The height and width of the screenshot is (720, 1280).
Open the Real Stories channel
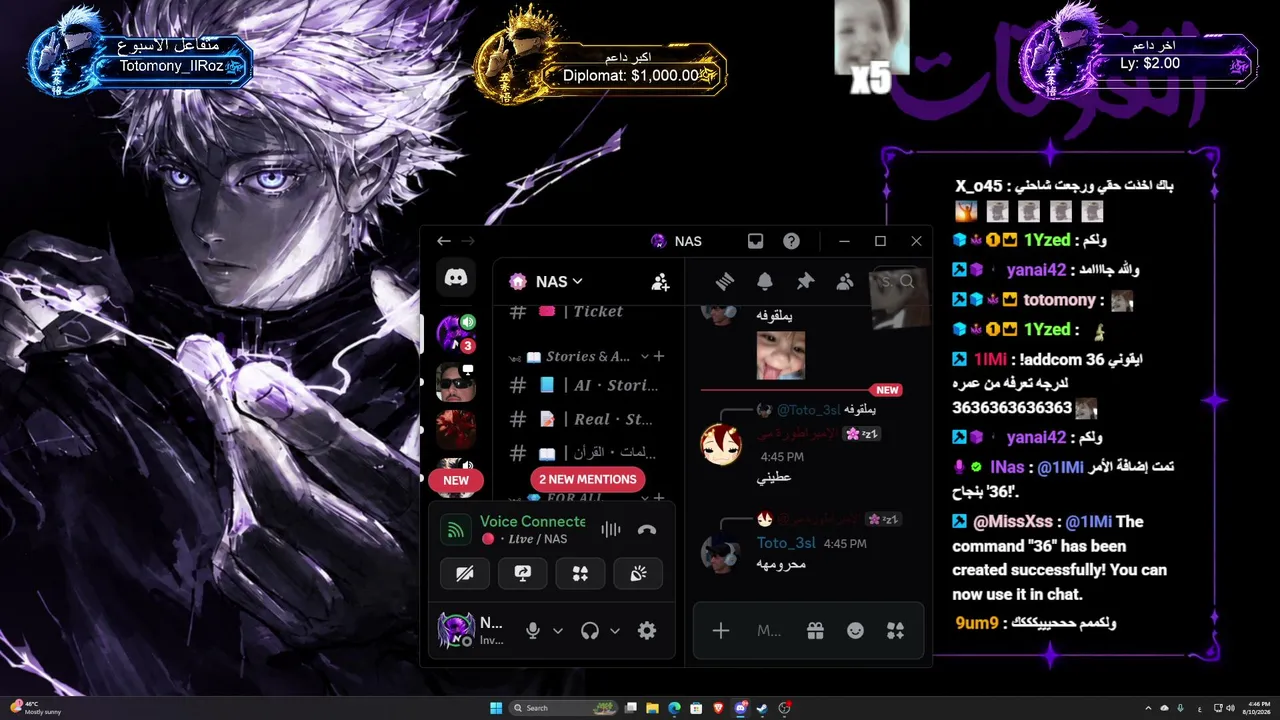[586, 419]
